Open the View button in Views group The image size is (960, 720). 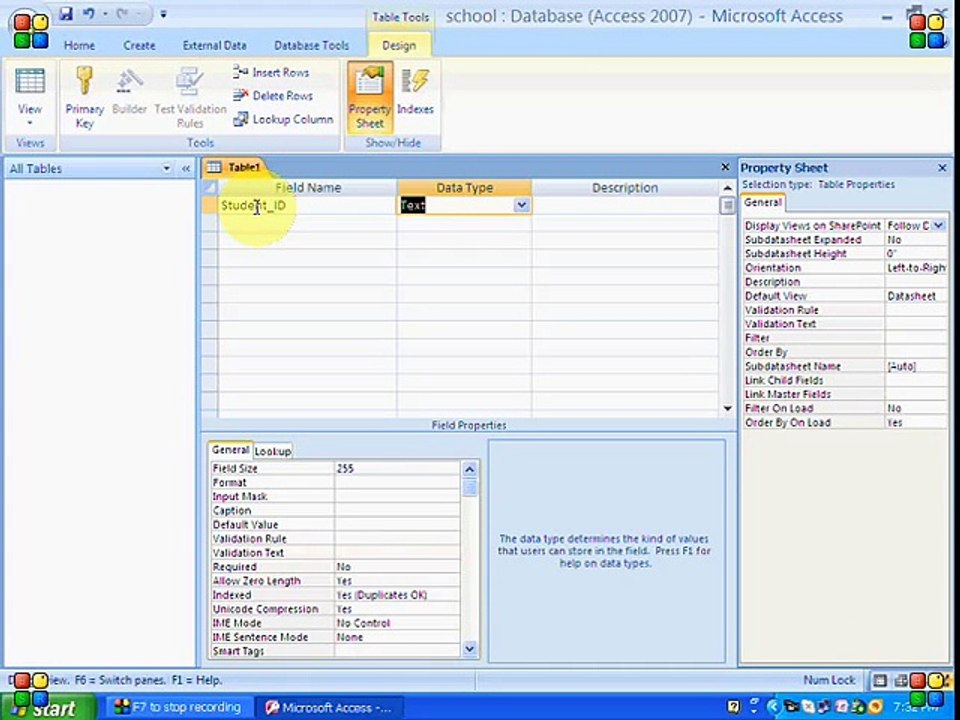[x=29, y=98]
